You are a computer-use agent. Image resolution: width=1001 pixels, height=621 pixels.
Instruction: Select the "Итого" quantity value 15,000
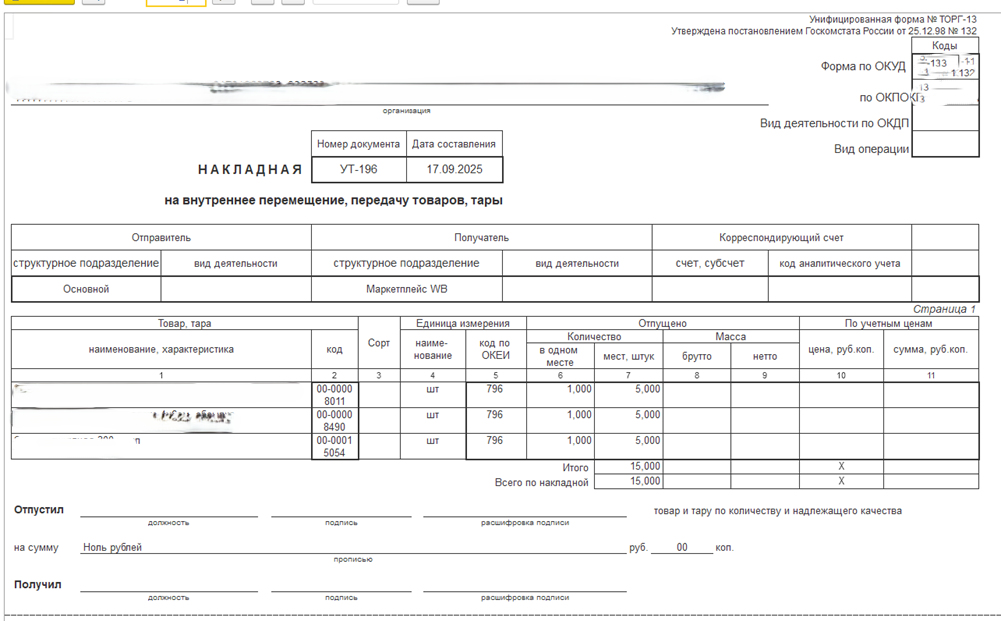click(x=629, y=467)
